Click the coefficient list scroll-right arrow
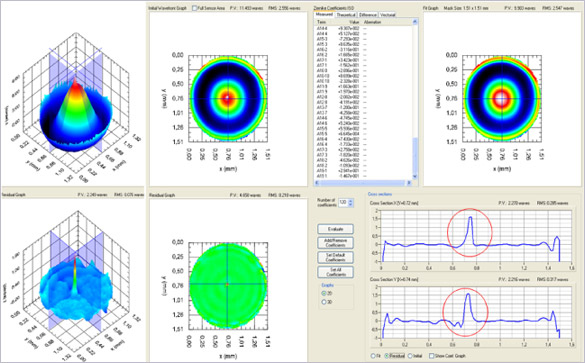 (409, 182)
